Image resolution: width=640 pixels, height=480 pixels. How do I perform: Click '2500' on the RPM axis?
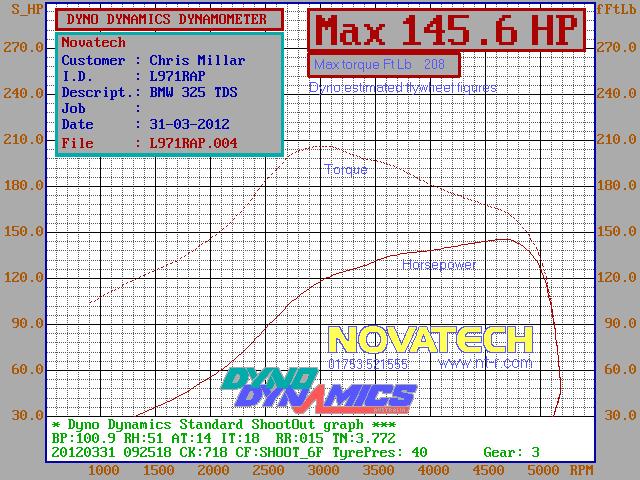click(269, 470)
